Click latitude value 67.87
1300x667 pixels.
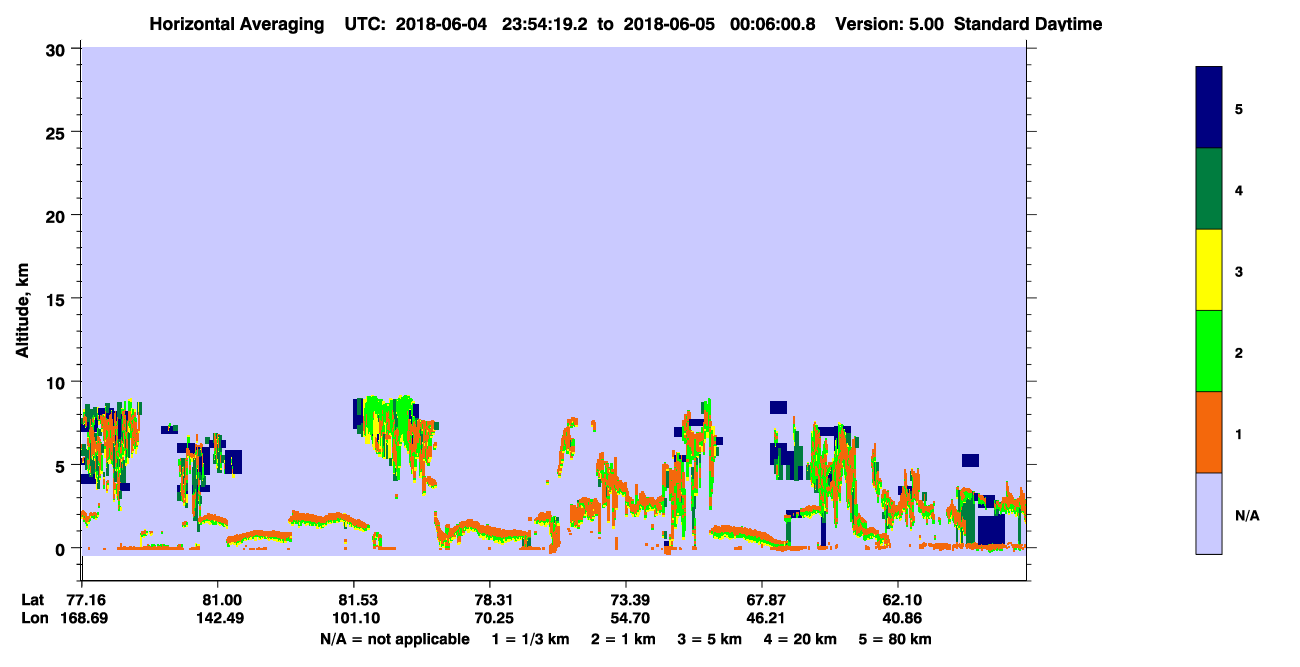[766, 599]
